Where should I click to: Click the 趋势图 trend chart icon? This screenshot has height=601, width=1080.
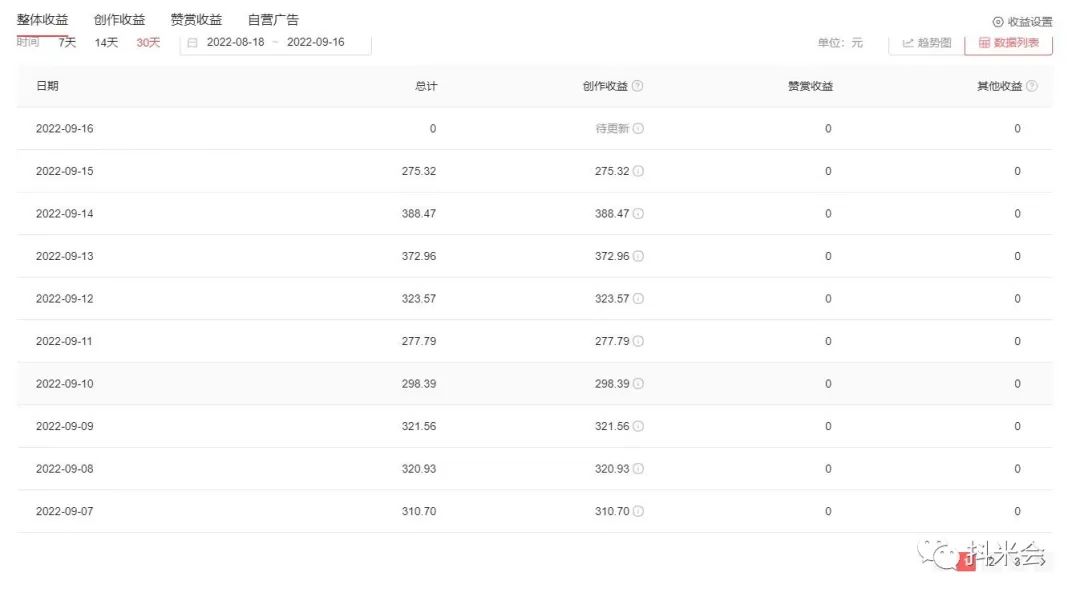(908, 43)
